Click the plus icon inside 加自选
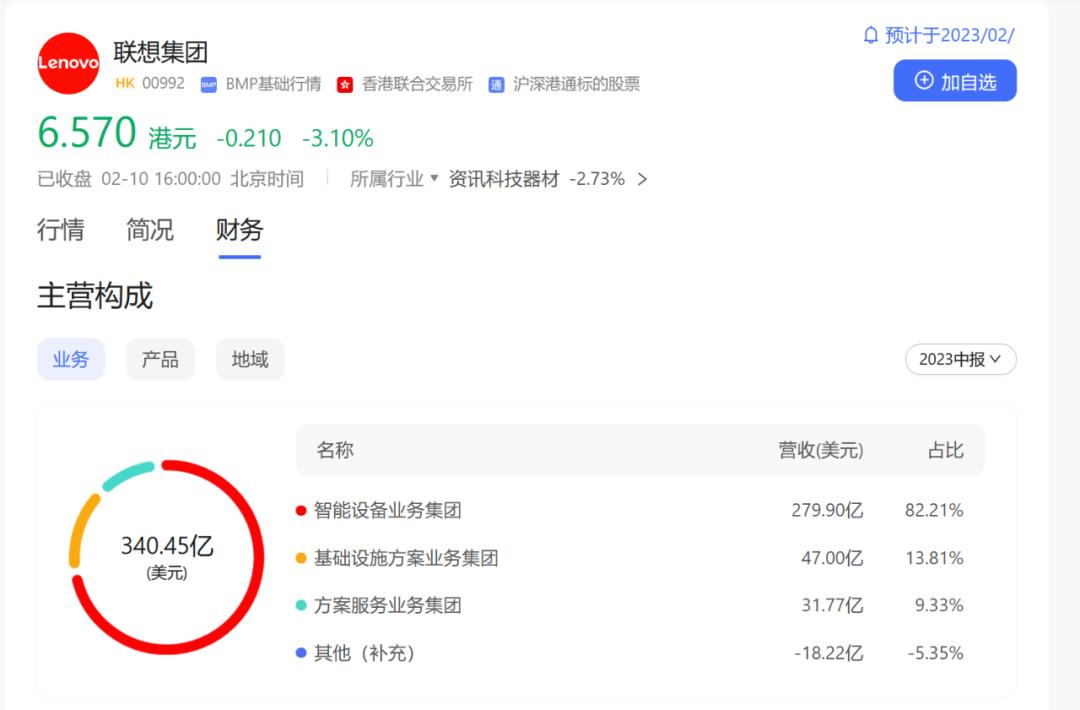The width and height of the screenshot is (1080, 710). [922, 80]
